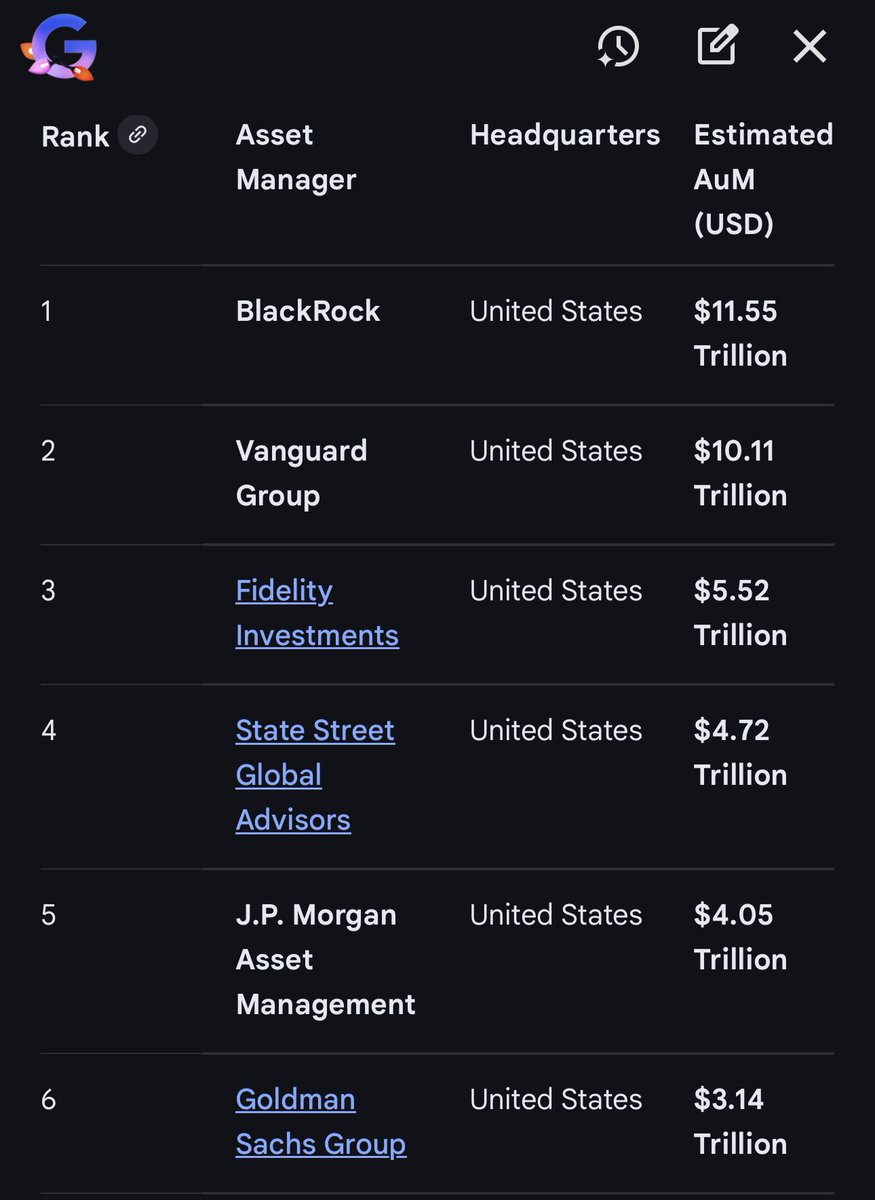Open the Goldman Sachs Group link
Image resolution: width=875 pixels, height=1200 pixels.
(x=320, y=1121)
